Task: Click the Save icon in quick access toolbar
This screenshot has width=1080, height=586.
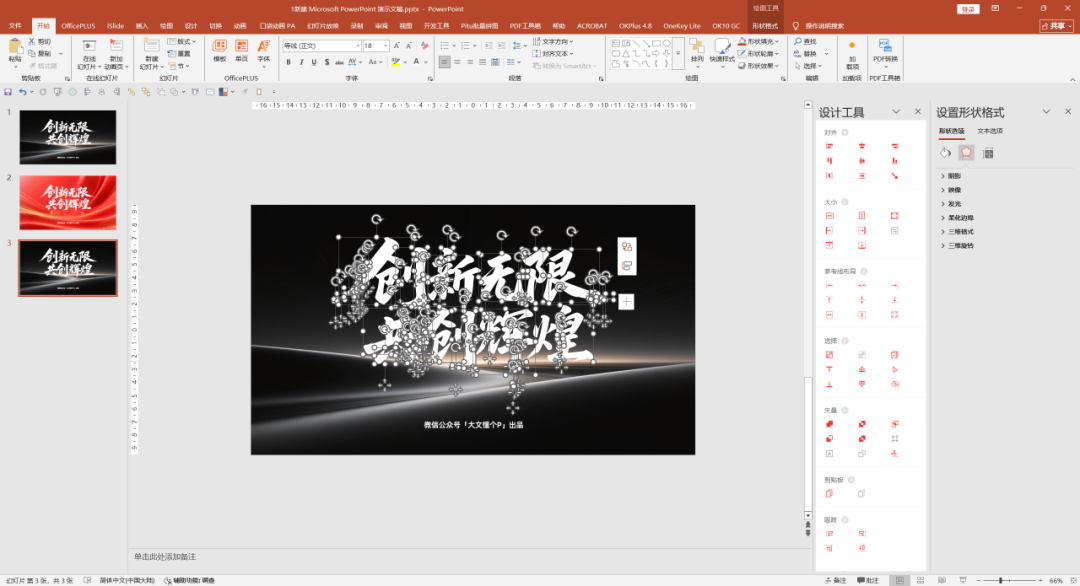Action: click(x=8, y=91)
